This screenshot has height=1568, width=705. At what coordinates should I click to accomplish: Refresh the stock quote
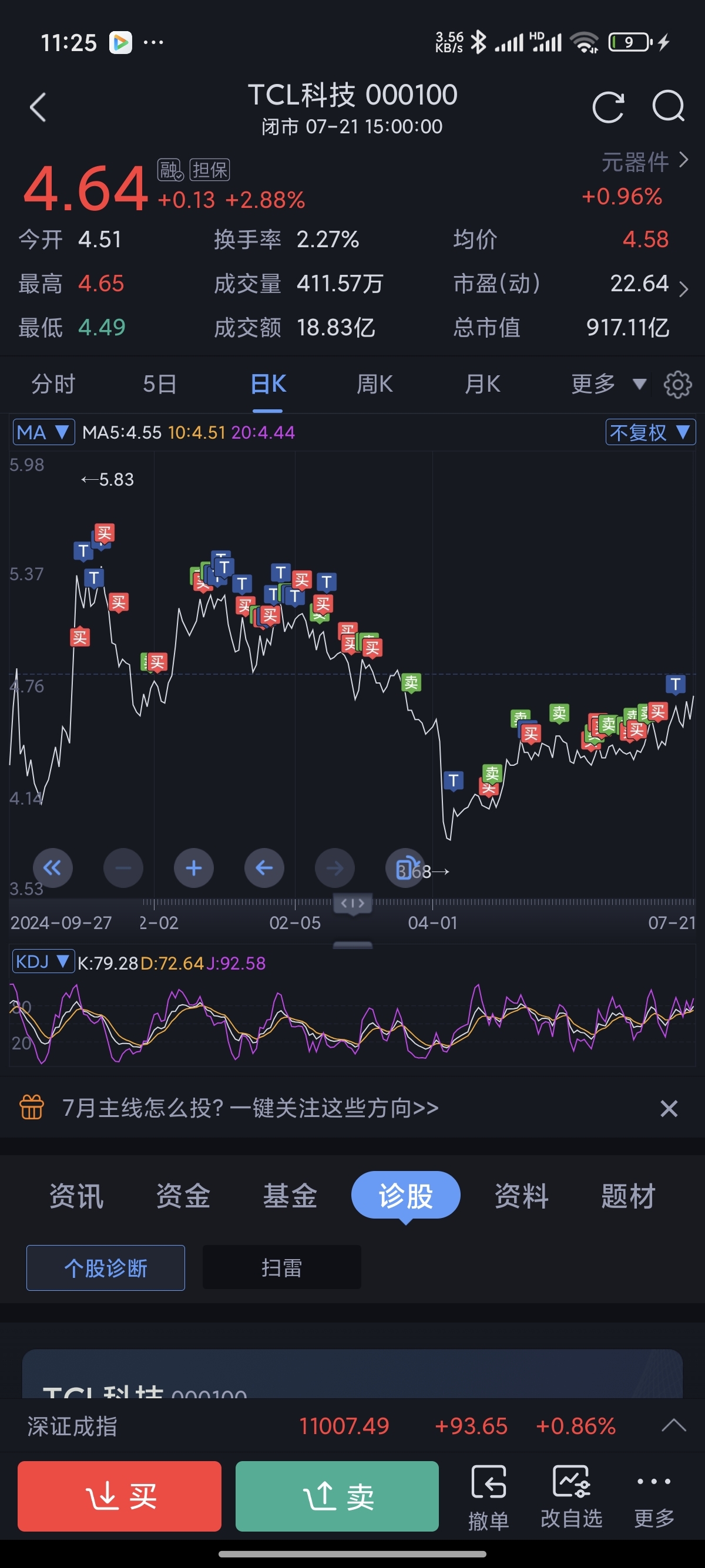tap(608, 107)
